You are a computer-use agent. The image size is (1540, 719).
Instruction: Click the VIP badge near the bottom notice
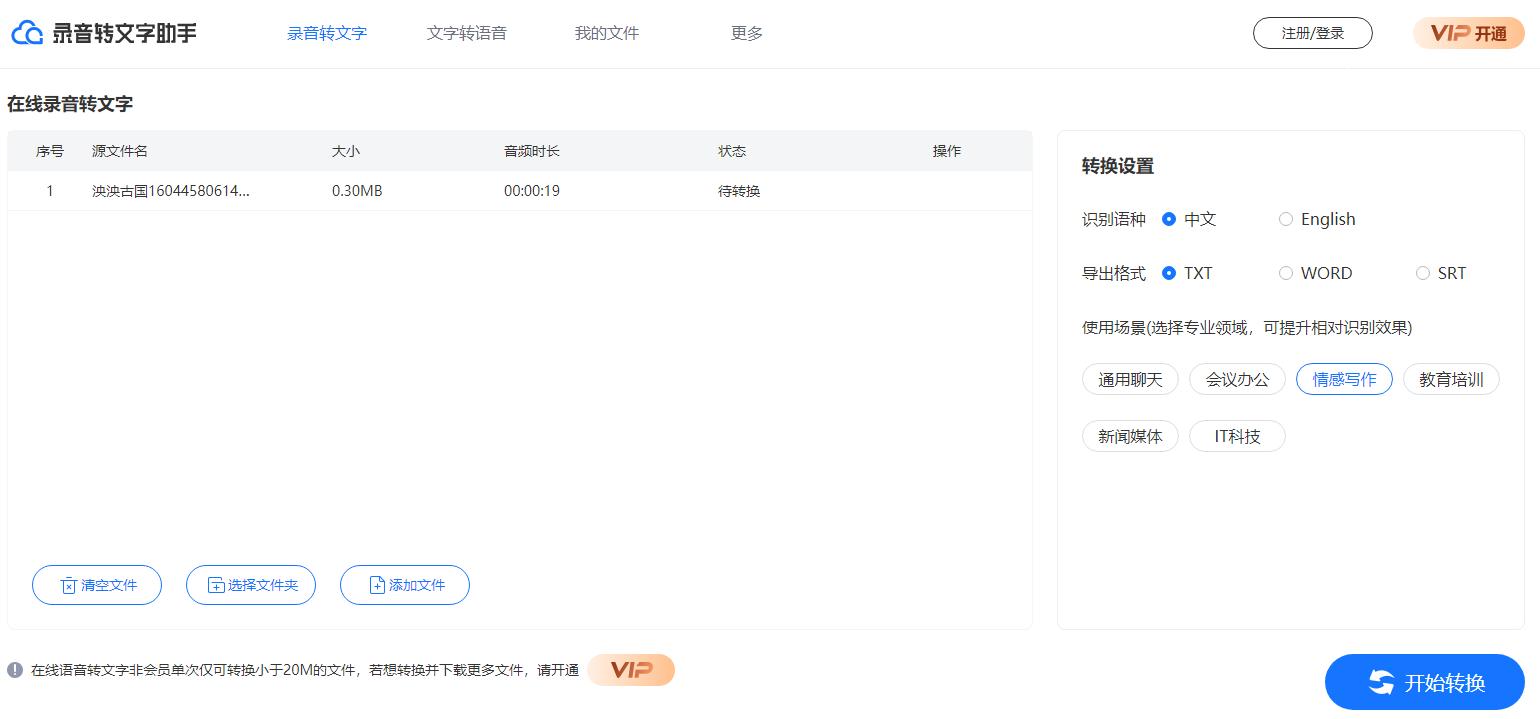click(630, 670)
